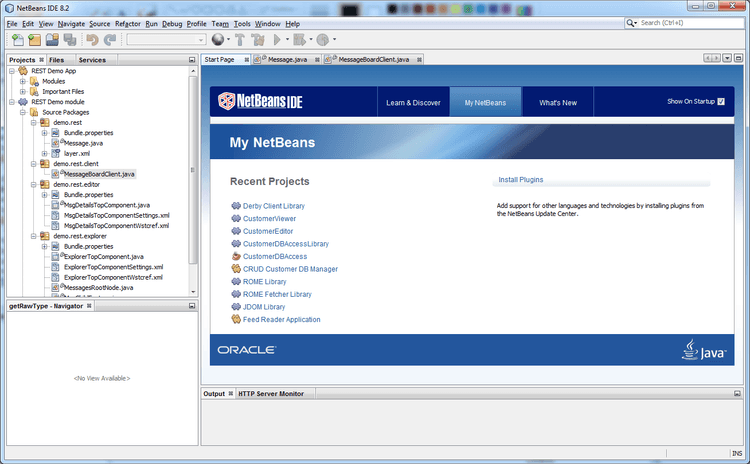Minimize the Projects panel window
Viewport: 750px width, 464px height.
[192, 60]
